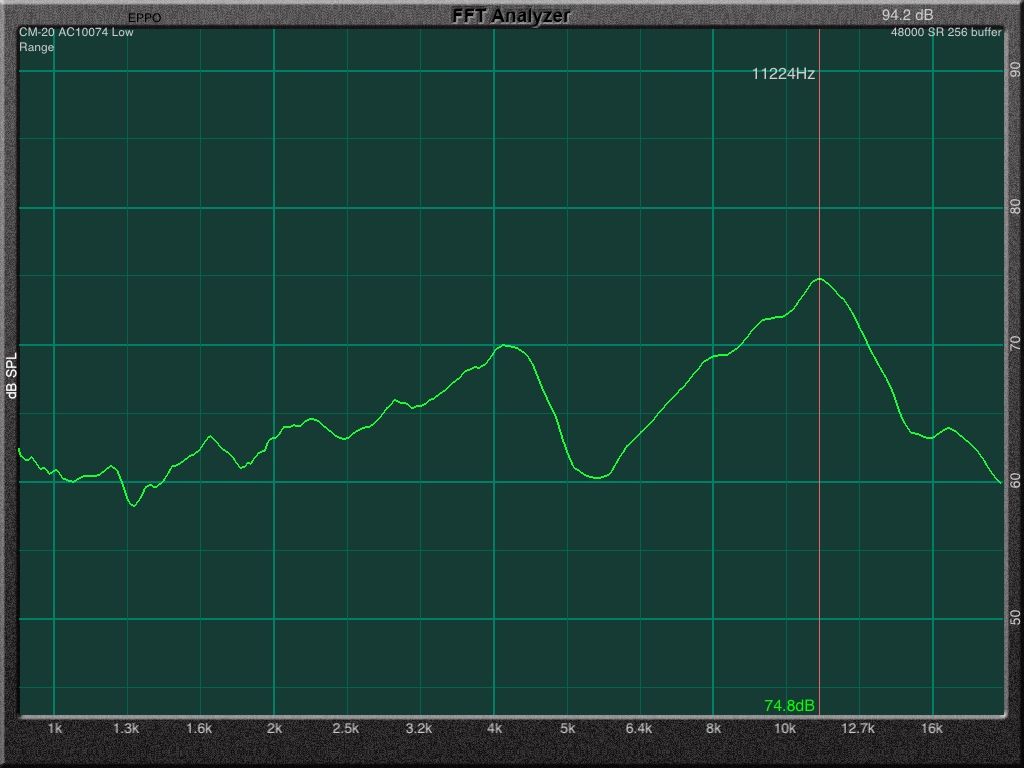The height and width of the screenshot is (768, 1024).
Task: Click the FFT Analyzer title
Action: pos(511,16)
